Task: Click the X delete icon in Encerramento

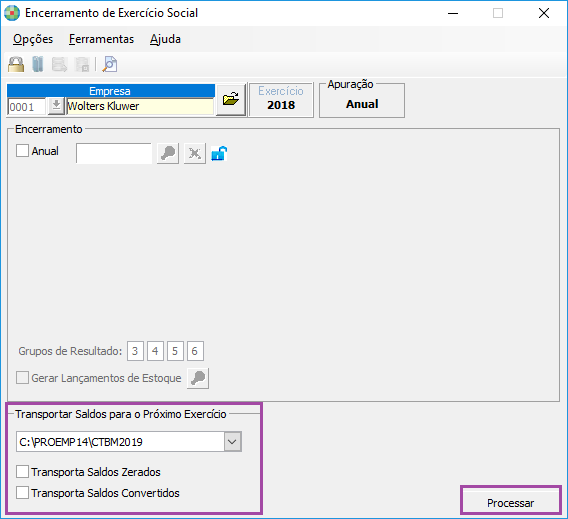Action: (195, 153)
